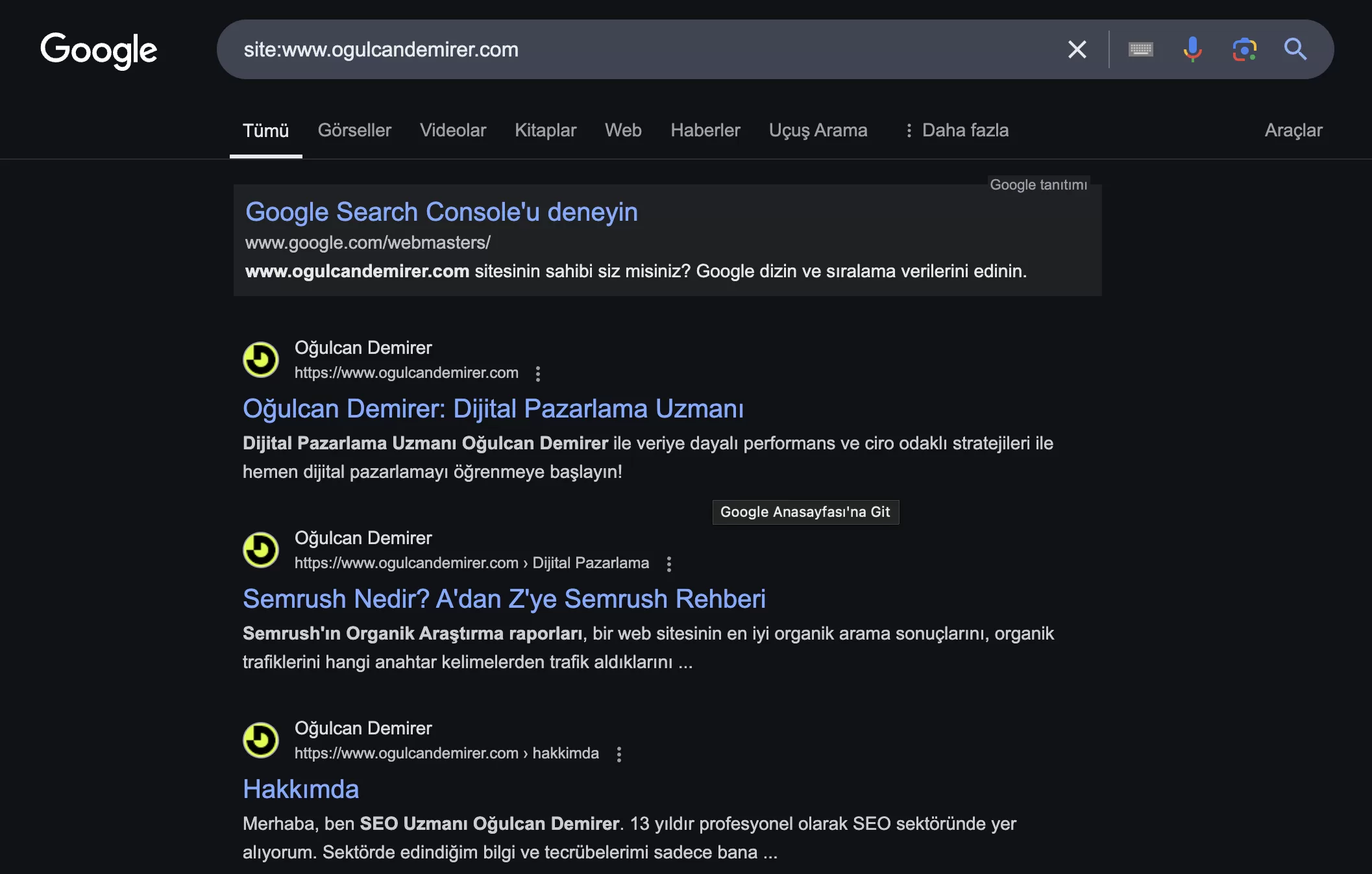Open 'Oğulcan Demirer: Dijital Pazarlama Uzmanı' result
This screenshot has height=874, width=1372.
pyautogui.click(x=493, y=409)
